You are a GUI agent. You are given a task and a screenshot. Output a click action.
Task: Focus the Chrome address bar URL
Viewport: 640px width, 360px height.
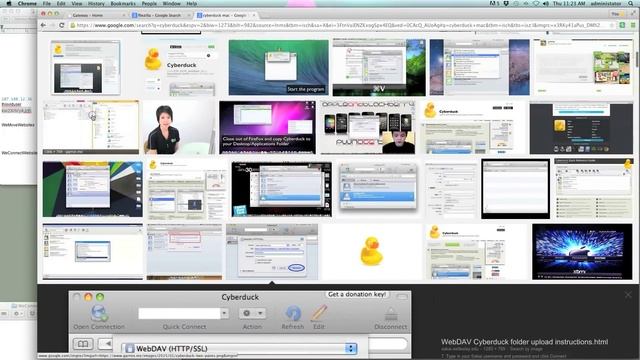tap(338, 25)
